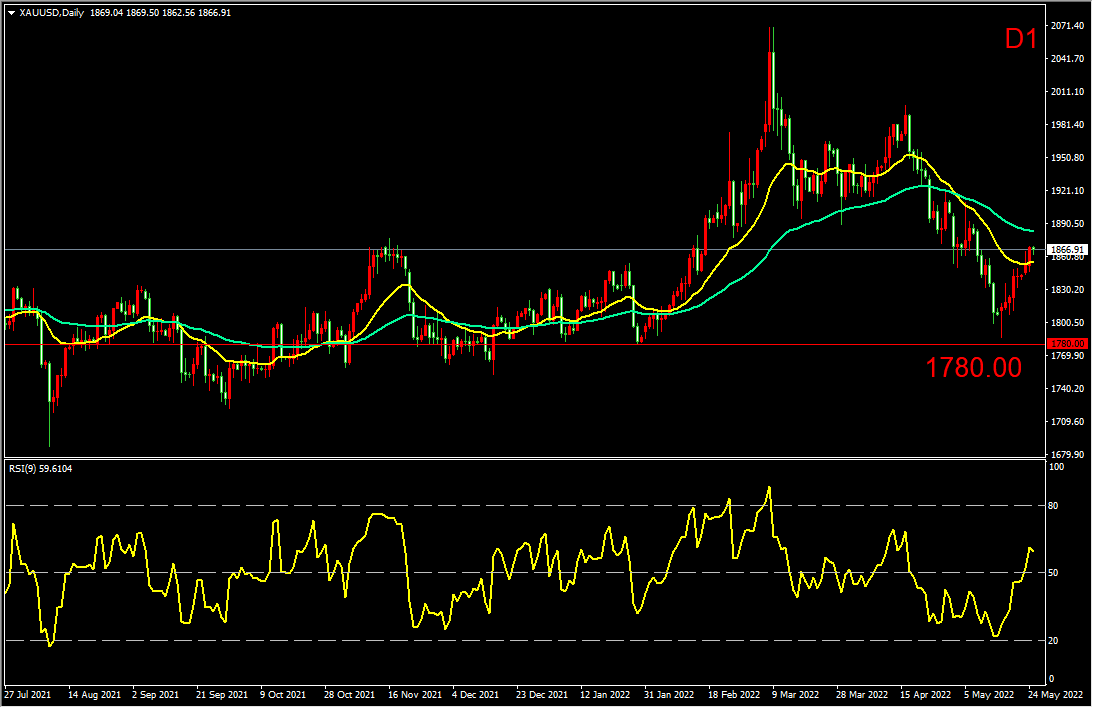This screenshot has width=1093, height=708.
Task: Click the 27 Jul 2021 date label
Action: pyautogui.click(x=27, y=694)
